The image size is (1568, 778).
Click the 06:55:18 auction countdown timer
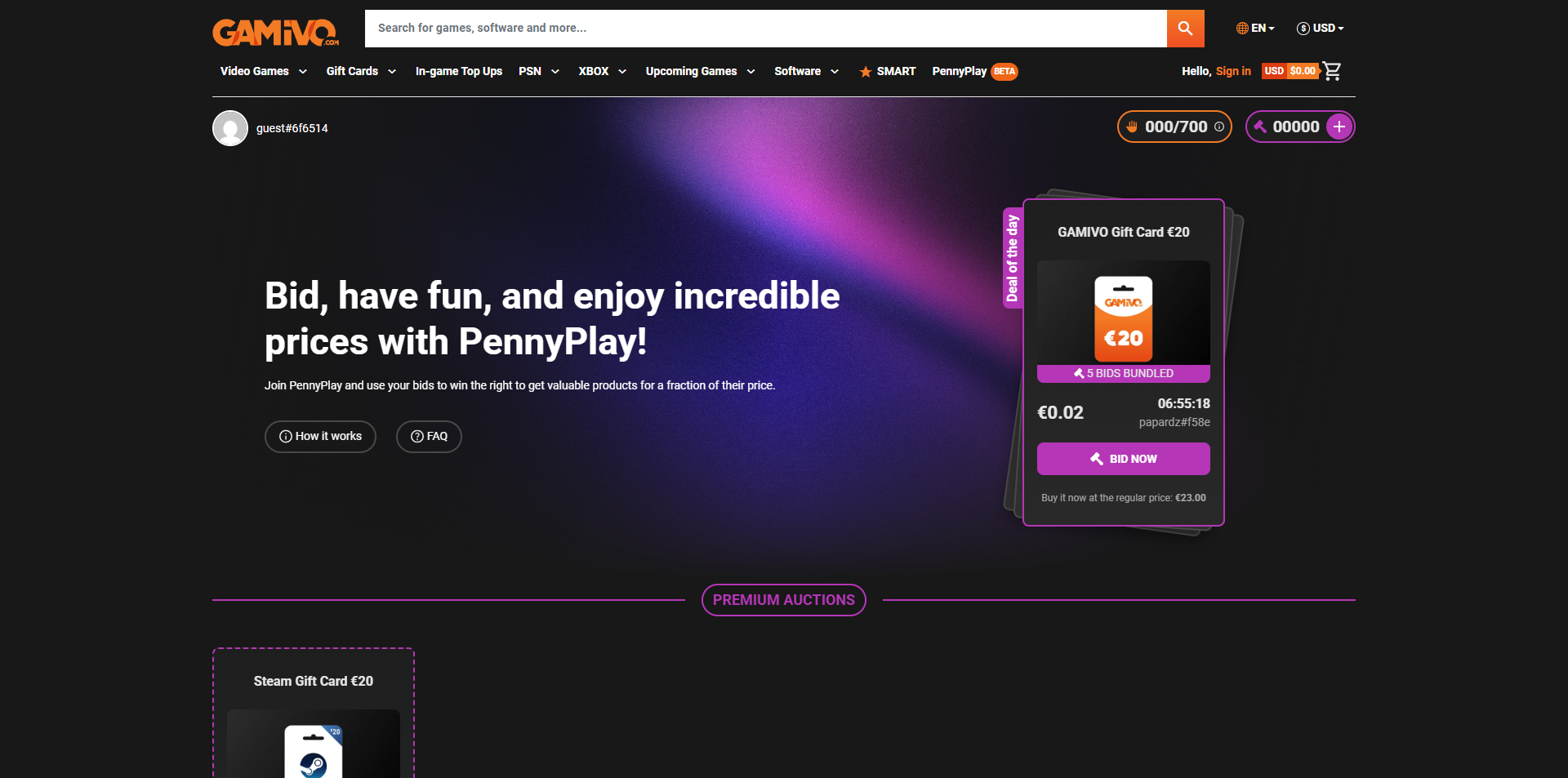[x=1184, y=404]
